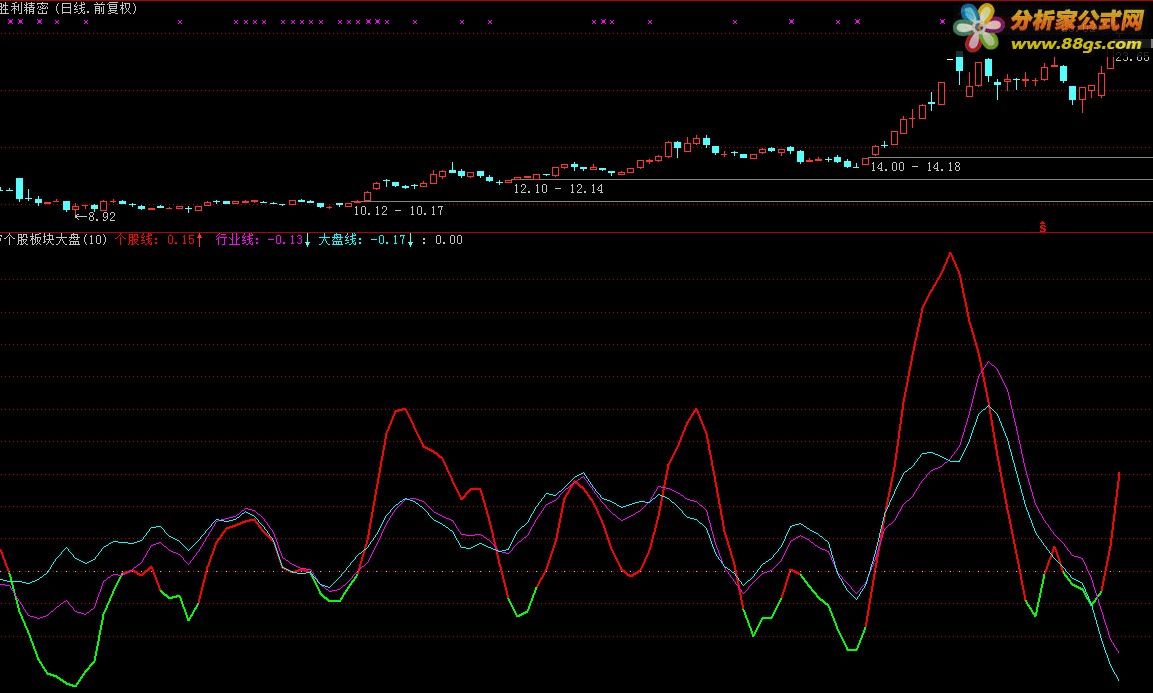Click the red $ marker below the candlesticks
The width and height of the screenshot is (1153, 693).
[x=1043, y=227]
